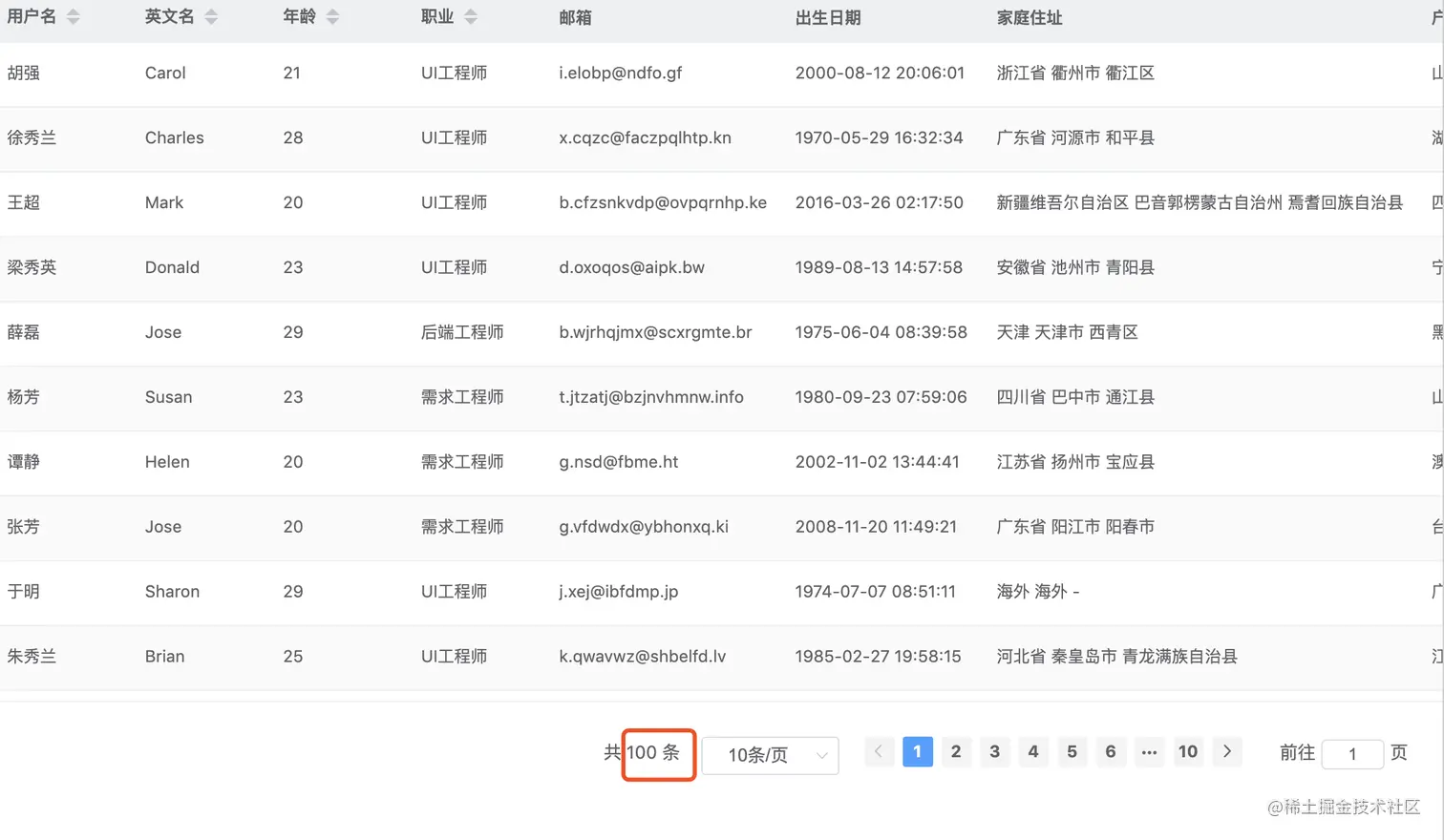
Task: Click email g.nsd@fbme.ht
Action: [618, 462]
